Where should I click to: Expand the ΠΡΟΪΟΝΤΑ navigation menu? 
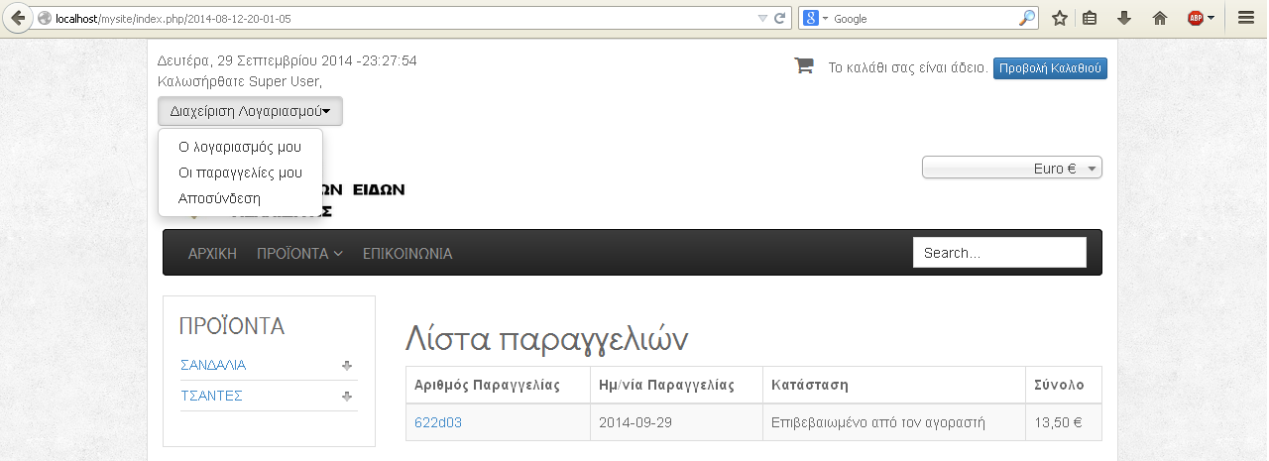[x=300, y=254]
